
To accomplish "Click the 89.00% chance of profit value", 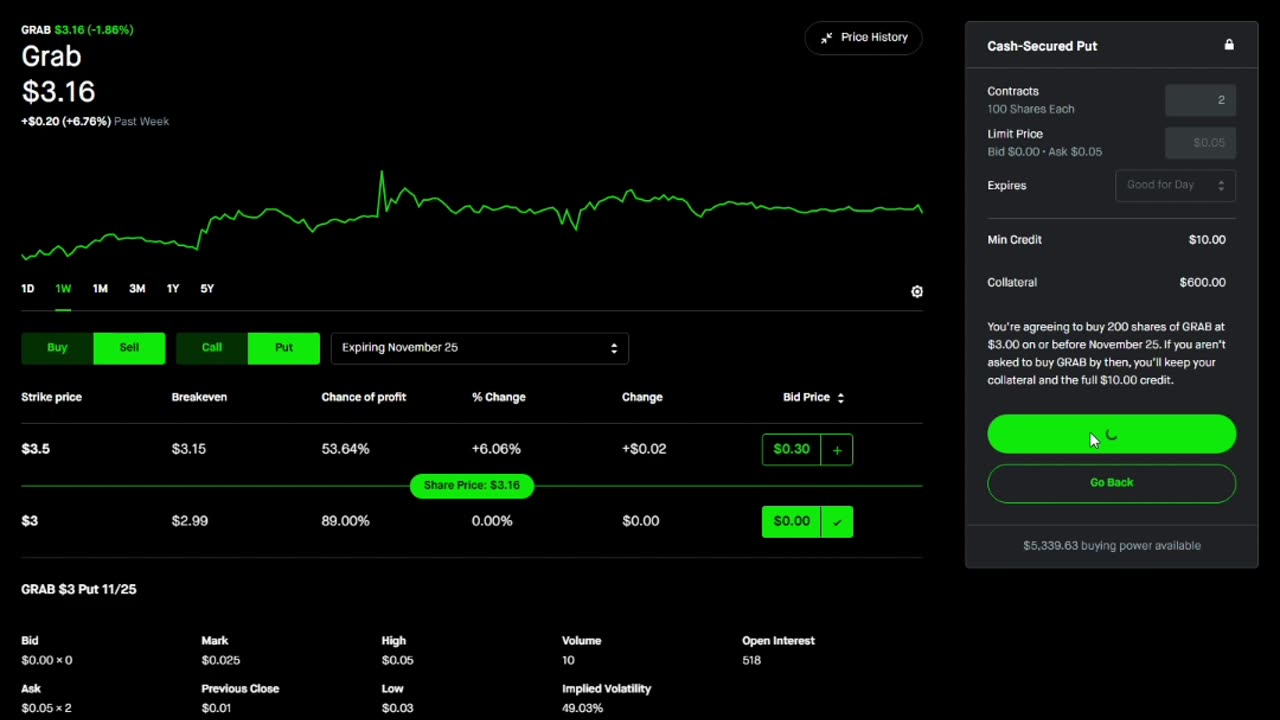I will click(345, 522).
